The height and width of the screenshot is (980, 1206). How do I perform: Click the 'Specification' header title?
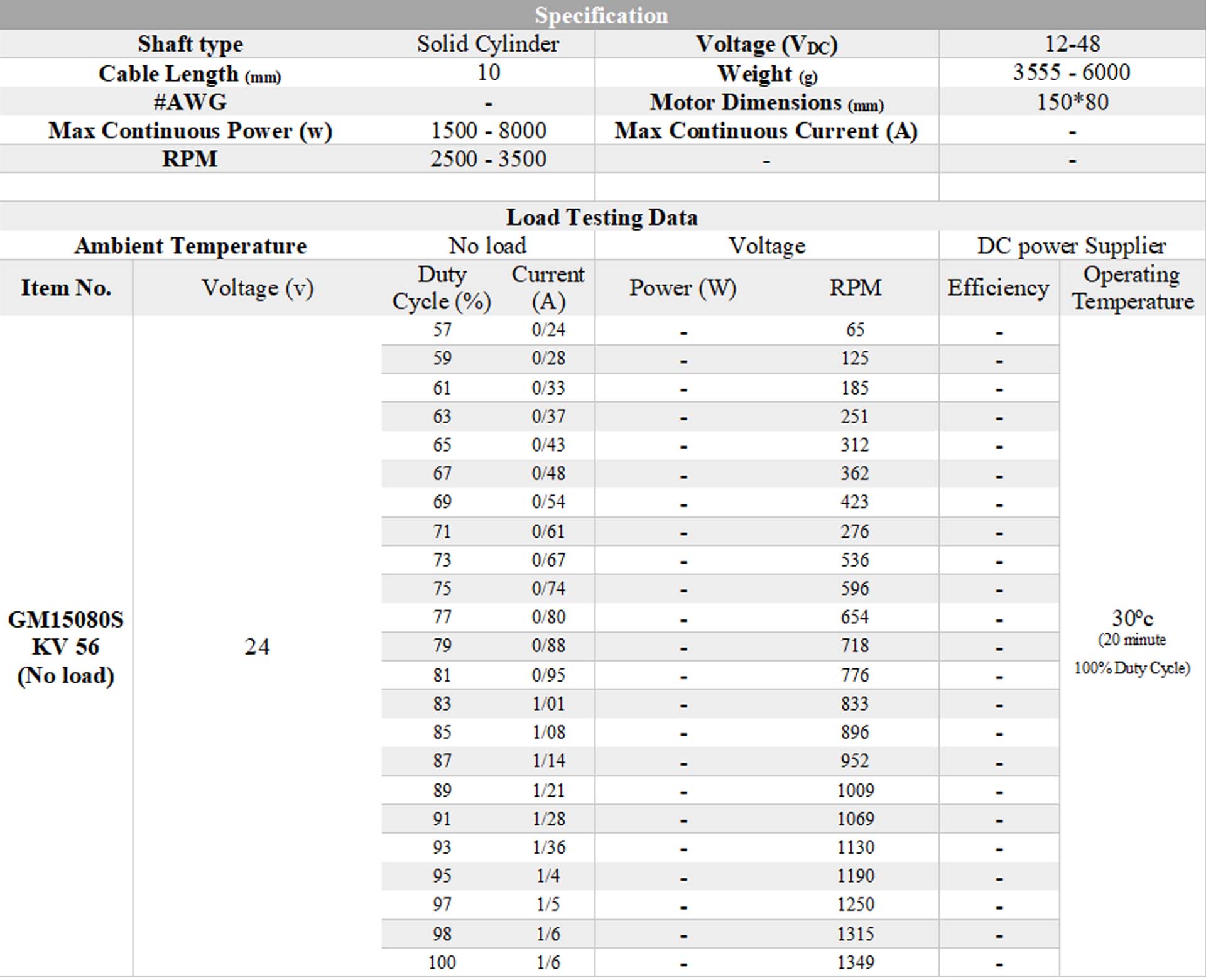pos(601,15)
